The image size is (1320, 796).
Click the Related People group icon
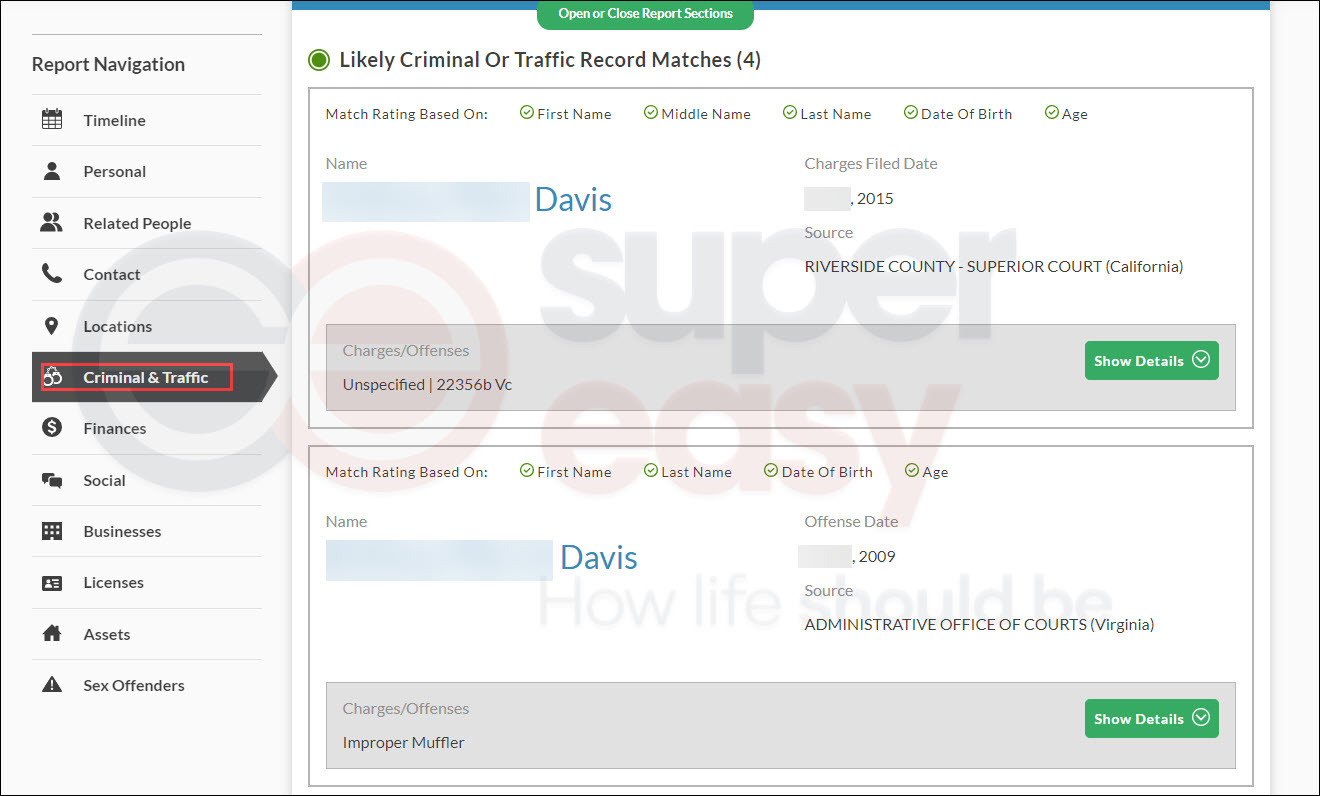52,223
